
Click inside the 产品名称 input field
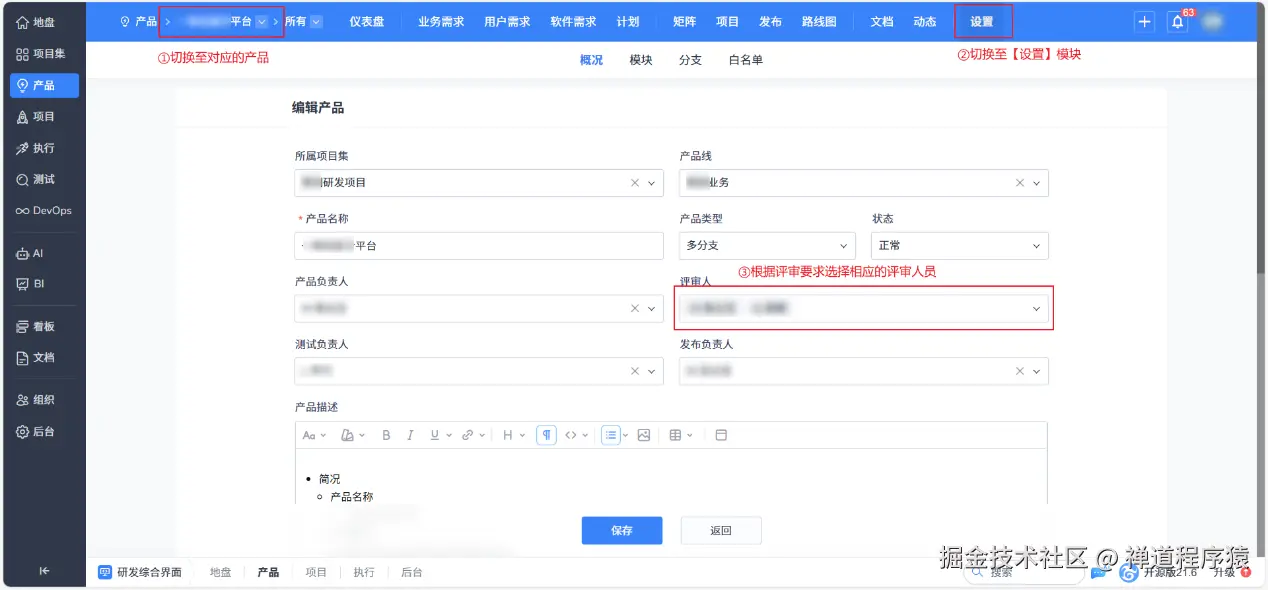pyautogui.click(x=478, y=245)
